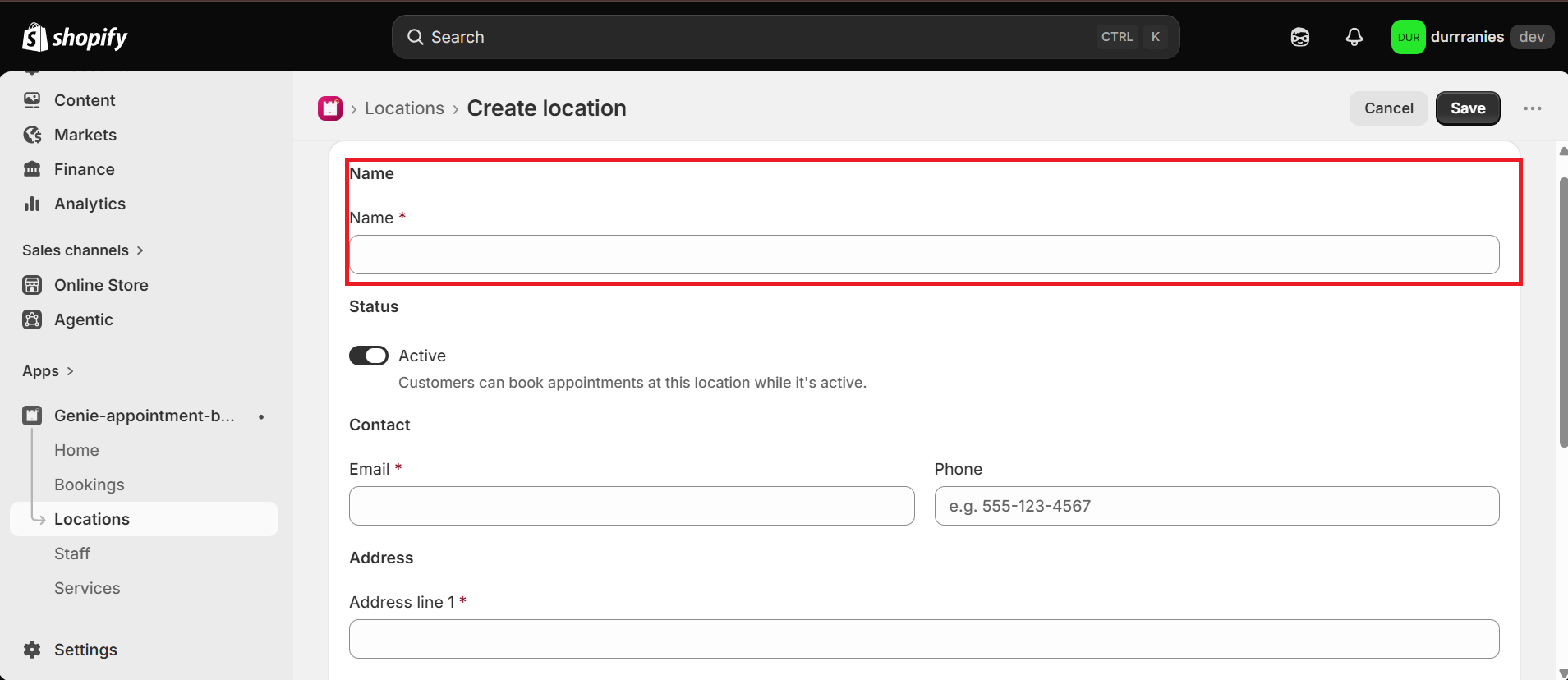Click the Address line 1 field
Screen dimensions: 1568x680
tap(924, 639)
